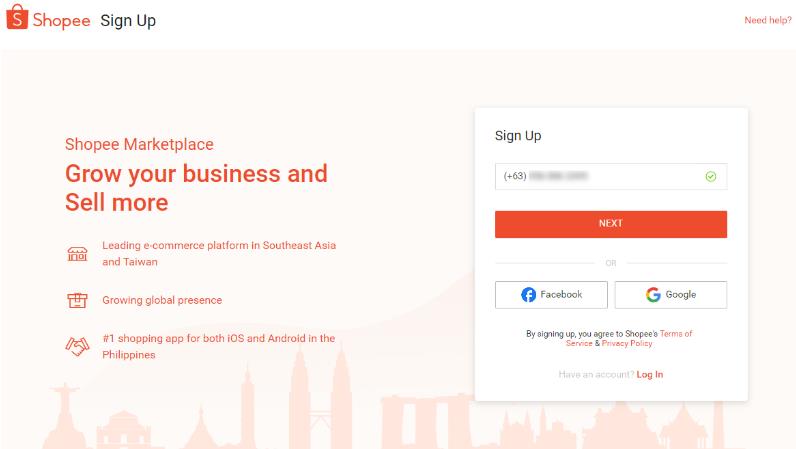Click the storefront icon beside Leading e-commerce platform
The image size is (796, 449).
(x=77, y=253)
